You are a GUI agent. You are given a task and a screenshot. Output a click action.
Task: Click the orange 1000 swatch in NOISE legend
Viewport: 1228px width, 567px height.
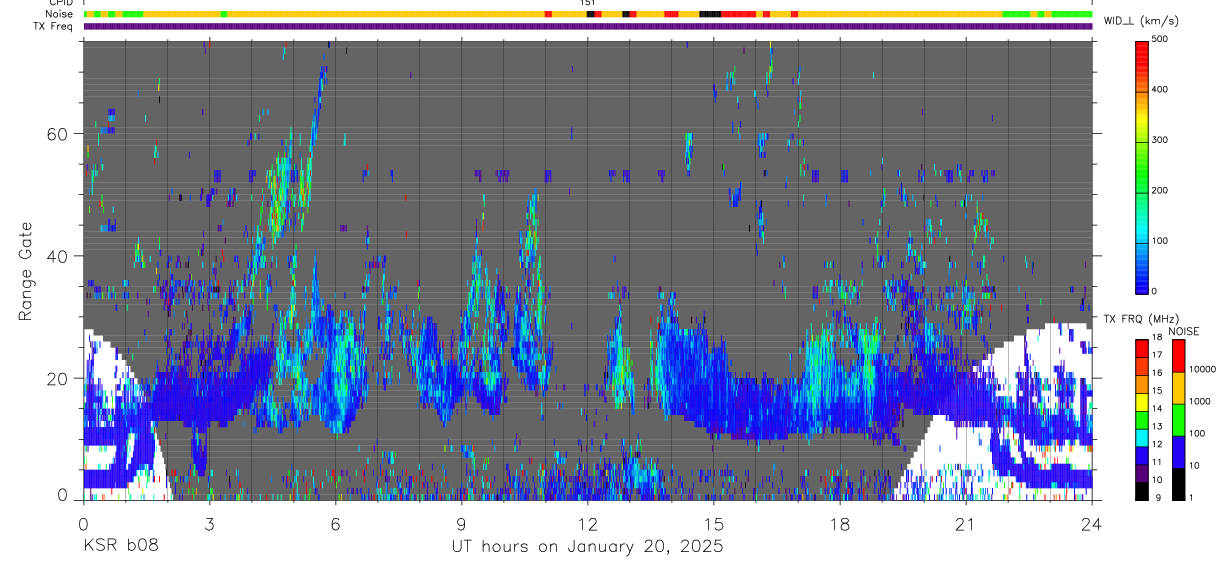(1177, 387)
